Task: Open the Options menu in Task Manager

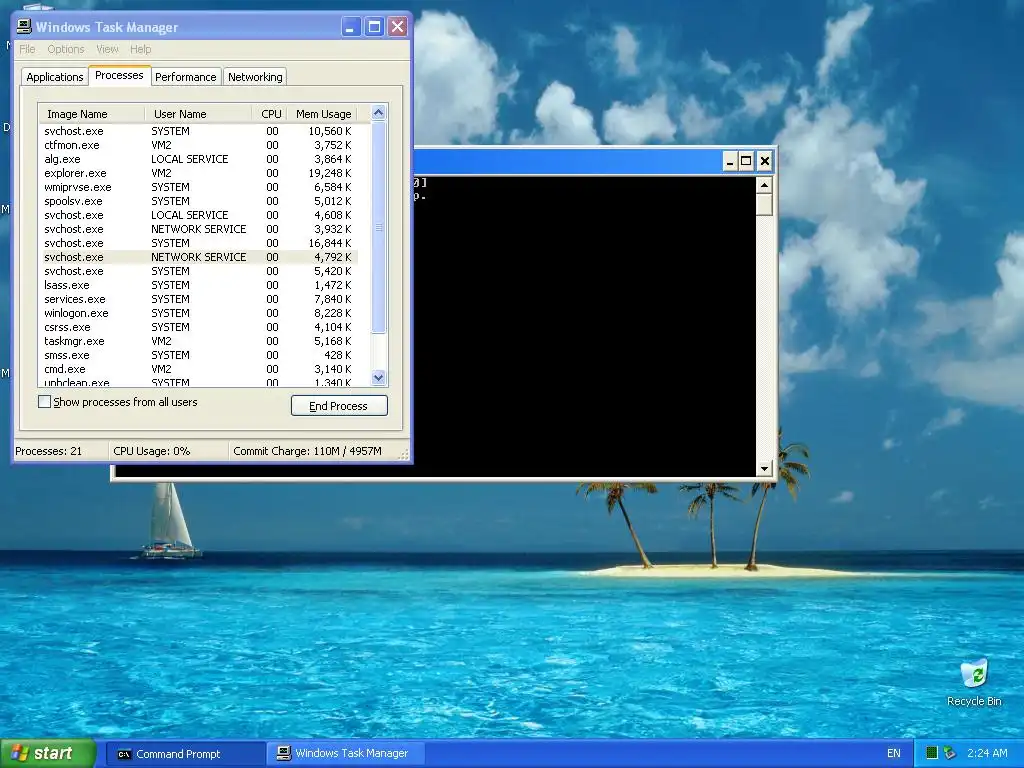Action: tap(65, 49)
